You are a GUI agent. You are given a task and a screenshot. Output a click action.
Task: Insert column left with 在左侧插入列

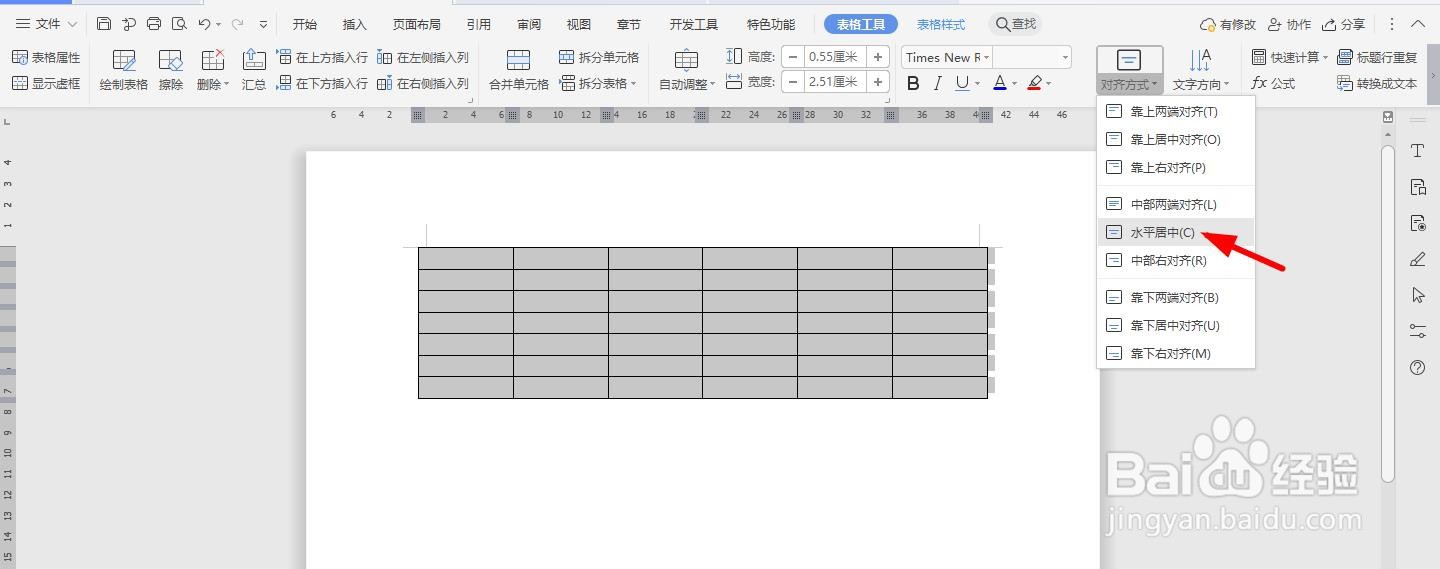pos(423,57)
